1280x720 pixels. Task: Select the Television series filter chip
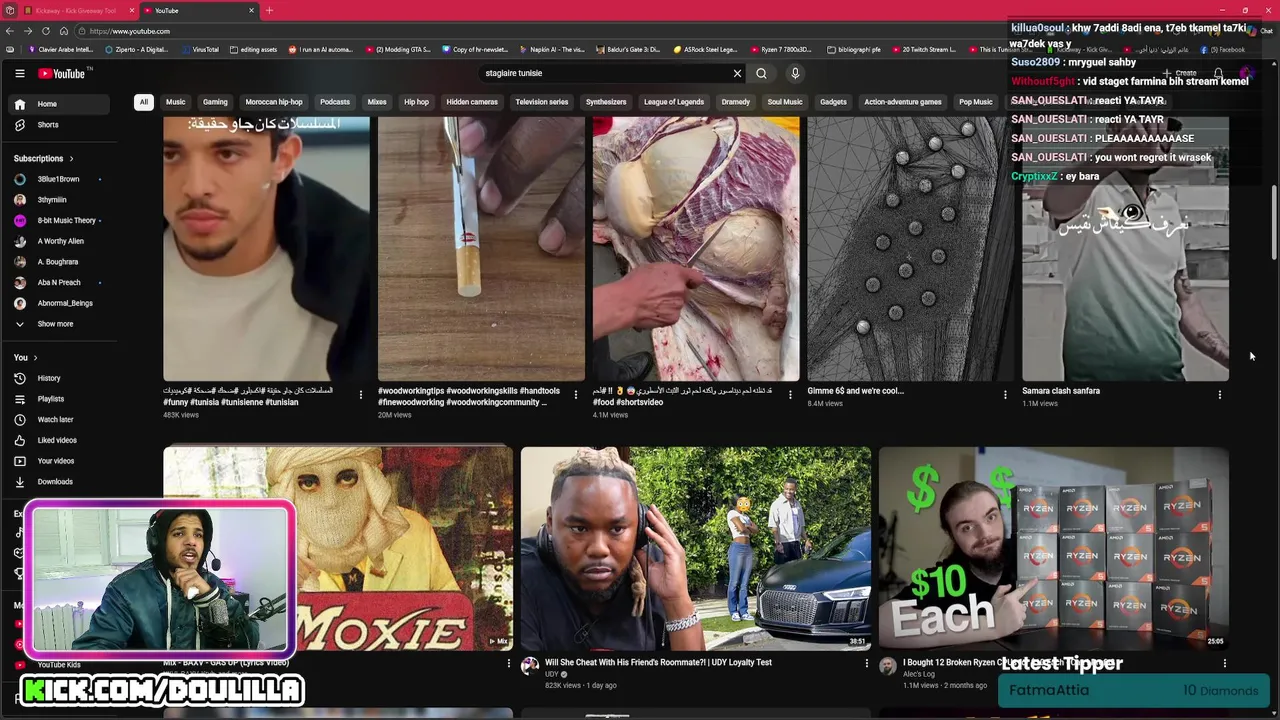[542, 102]
